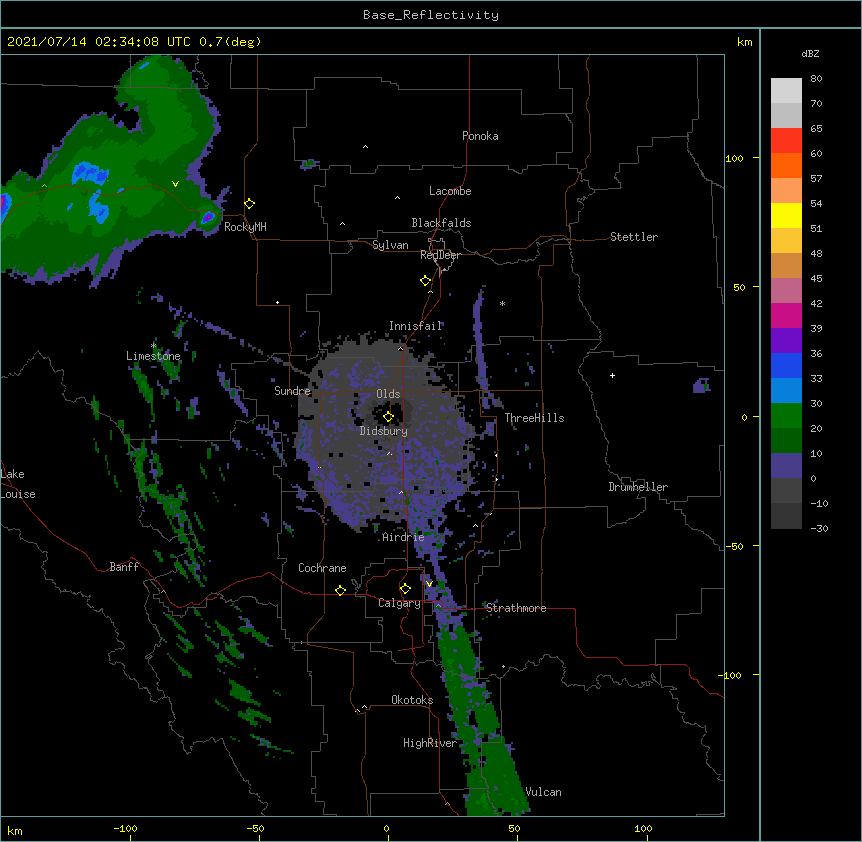Click the km unit label at top right
This screenshot has height=842, width=862.
coord(745,42)
